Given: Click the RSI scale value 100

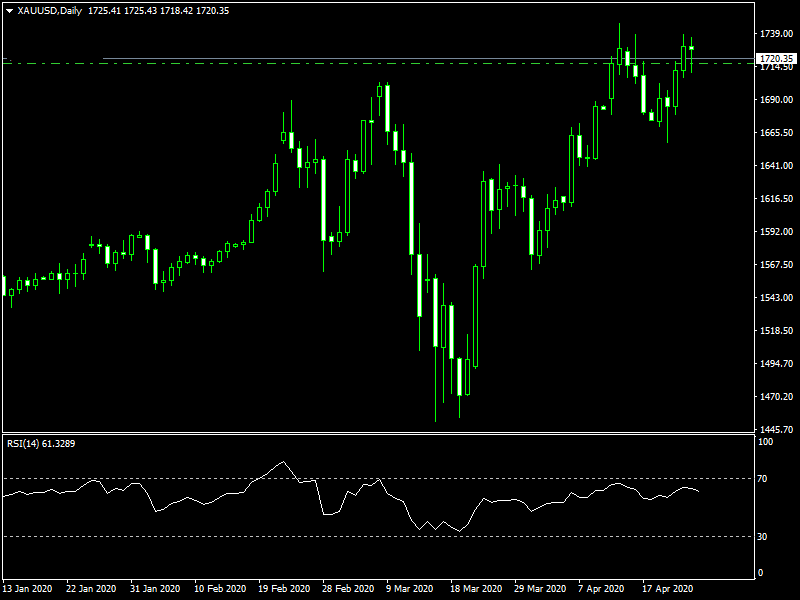Looking at the screenshot, I should pos(765,442).
